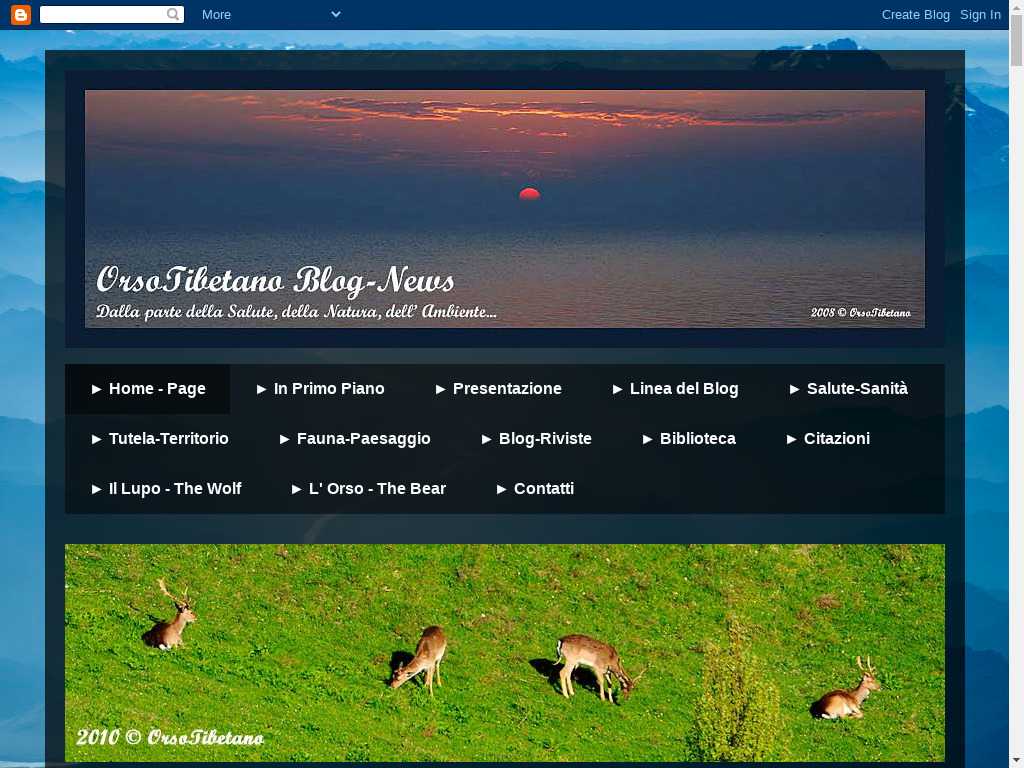The image size is (1024, 768).
Task: Open the Contatti page
Action: coord(535,489)
